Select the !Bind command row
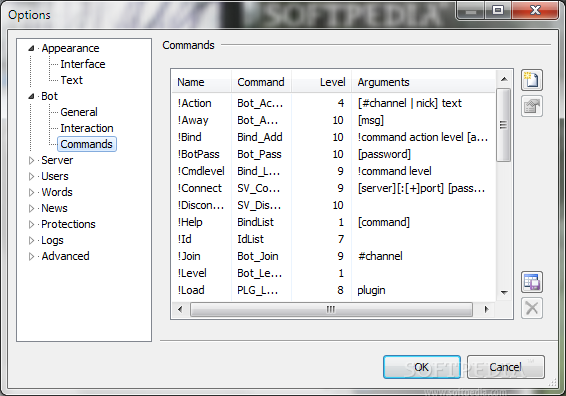This screenshot has width=566, height=396. pos(334,137)
